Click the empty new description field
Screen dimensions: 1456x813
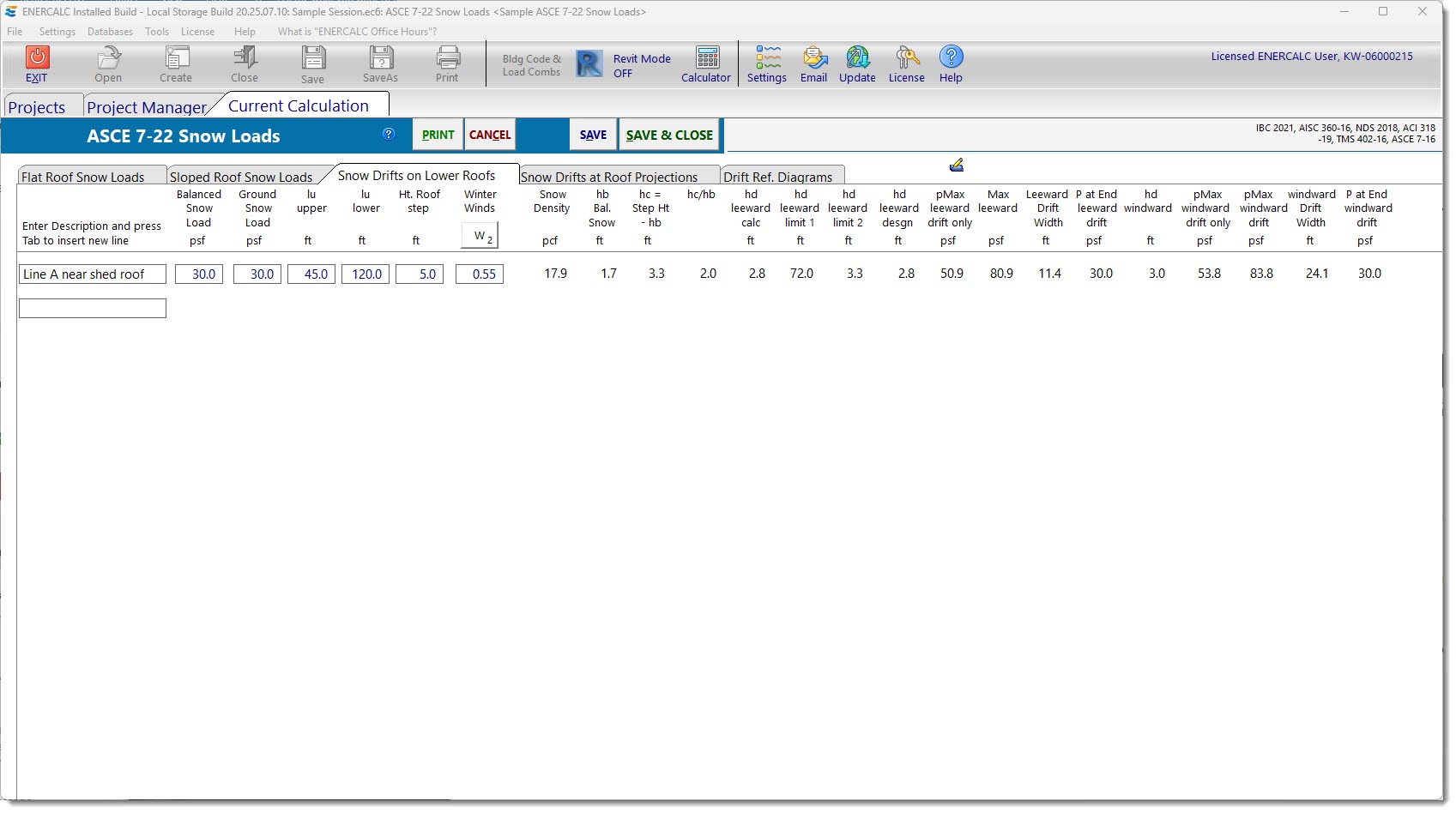(x=93, y=308)
